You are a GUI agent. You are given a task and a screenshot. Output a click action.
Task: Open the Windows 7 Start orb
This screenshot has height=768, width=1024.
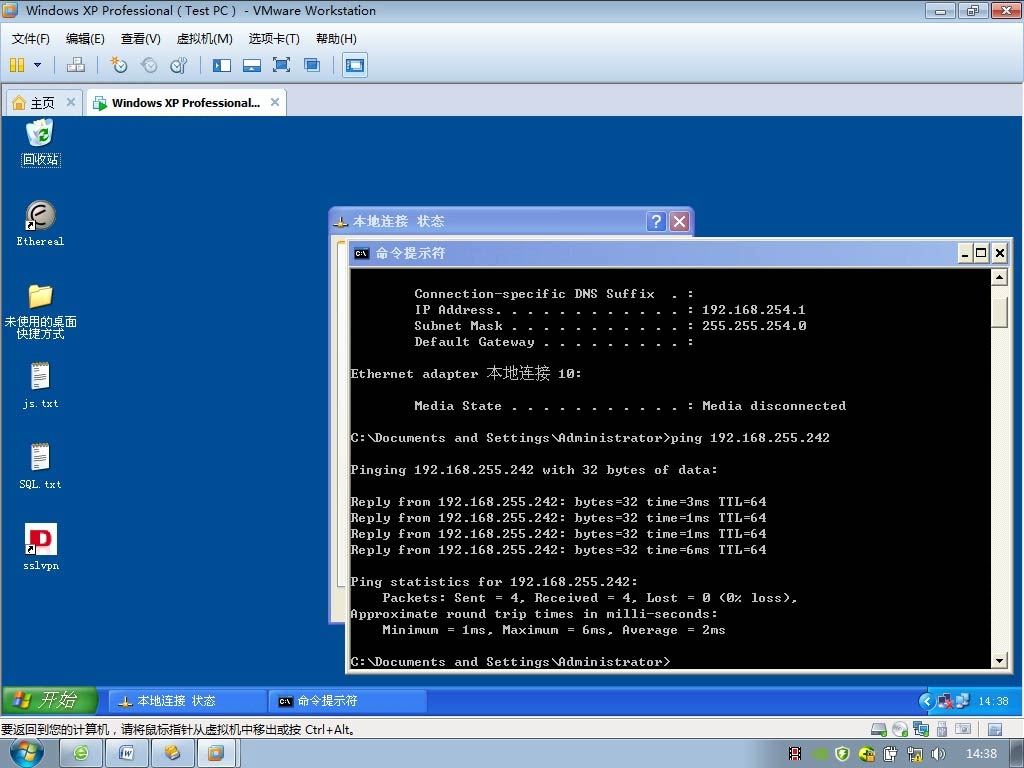coord(26,754)
